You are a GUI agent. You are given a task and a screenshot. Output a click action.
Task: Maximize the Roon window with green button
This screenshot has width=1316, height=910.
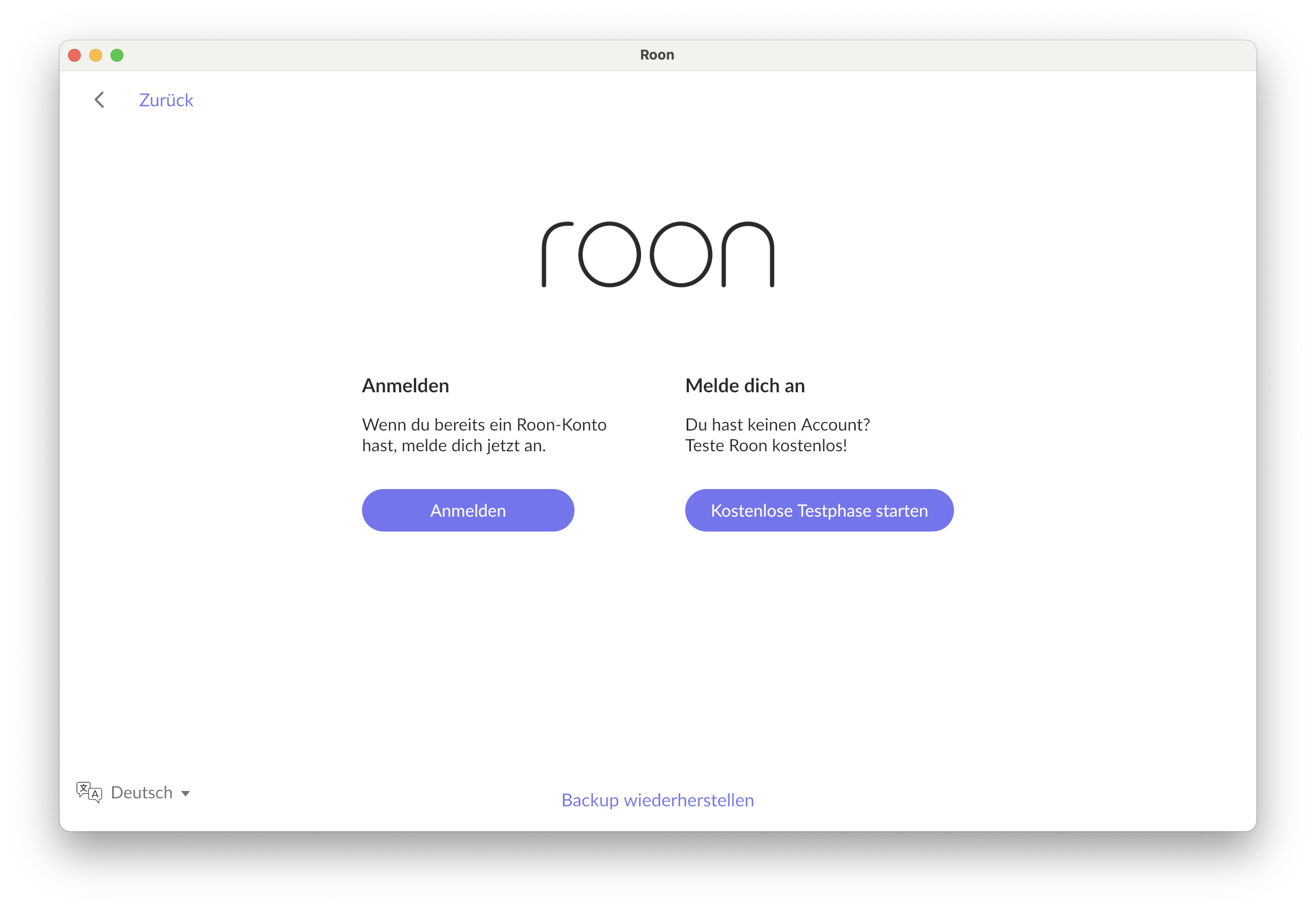click(117, 55)
